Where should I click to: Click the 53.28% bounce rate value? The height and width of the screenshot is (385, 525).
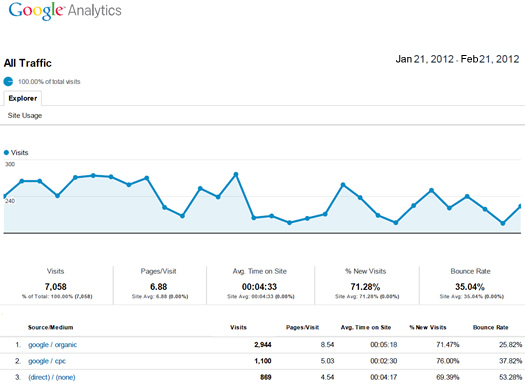[511, 377]
